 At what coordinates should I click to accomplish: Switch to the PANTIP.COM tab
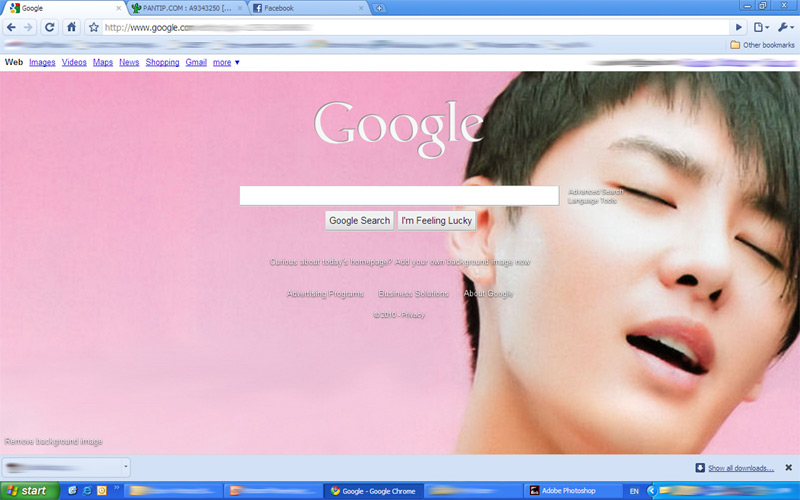pos(187,8)
